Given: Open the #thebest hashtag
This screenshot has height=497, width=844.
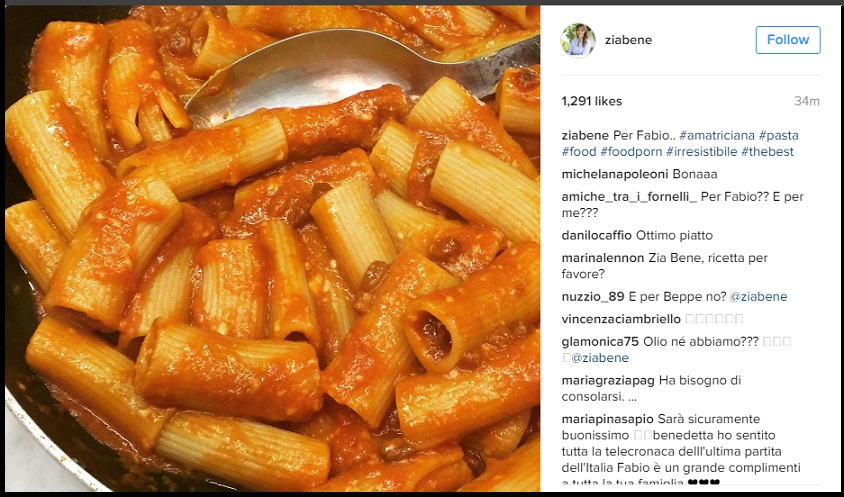Looking at the screenshot, I should click(767, 151).
